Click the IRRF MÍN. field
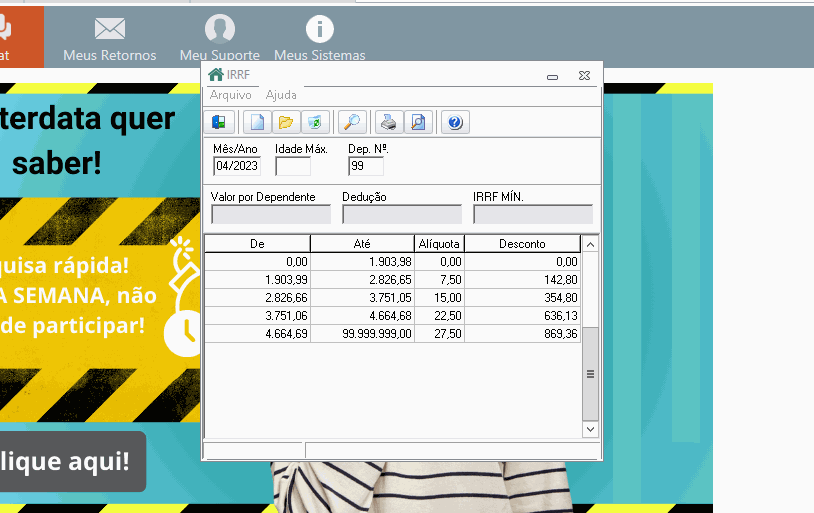This screenshot has width=814, height=513. 533,214
